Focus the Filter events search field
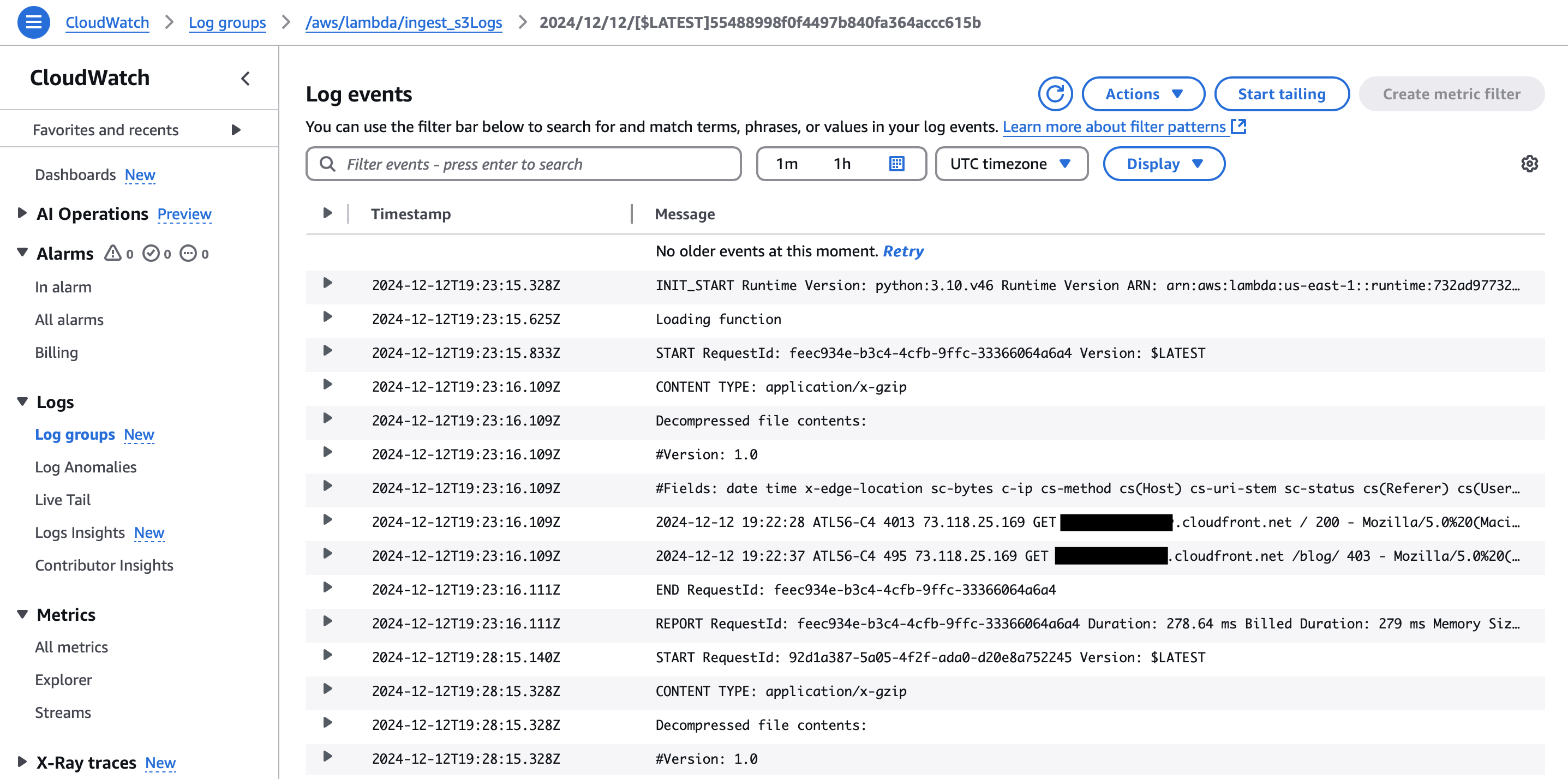 click(523, 164)
